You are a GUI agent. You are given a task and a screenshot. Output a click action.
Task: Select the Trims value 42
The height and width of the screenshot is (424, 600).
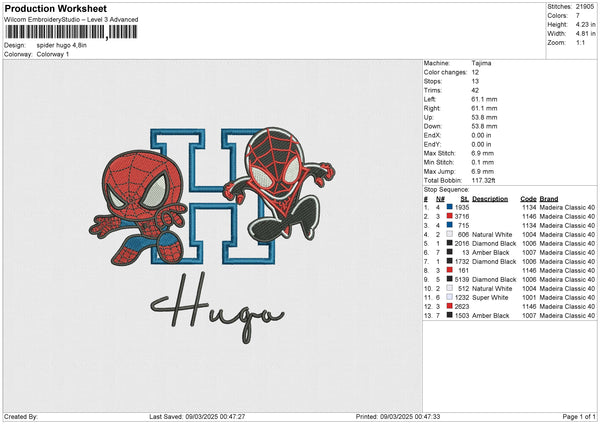[475, 90]
